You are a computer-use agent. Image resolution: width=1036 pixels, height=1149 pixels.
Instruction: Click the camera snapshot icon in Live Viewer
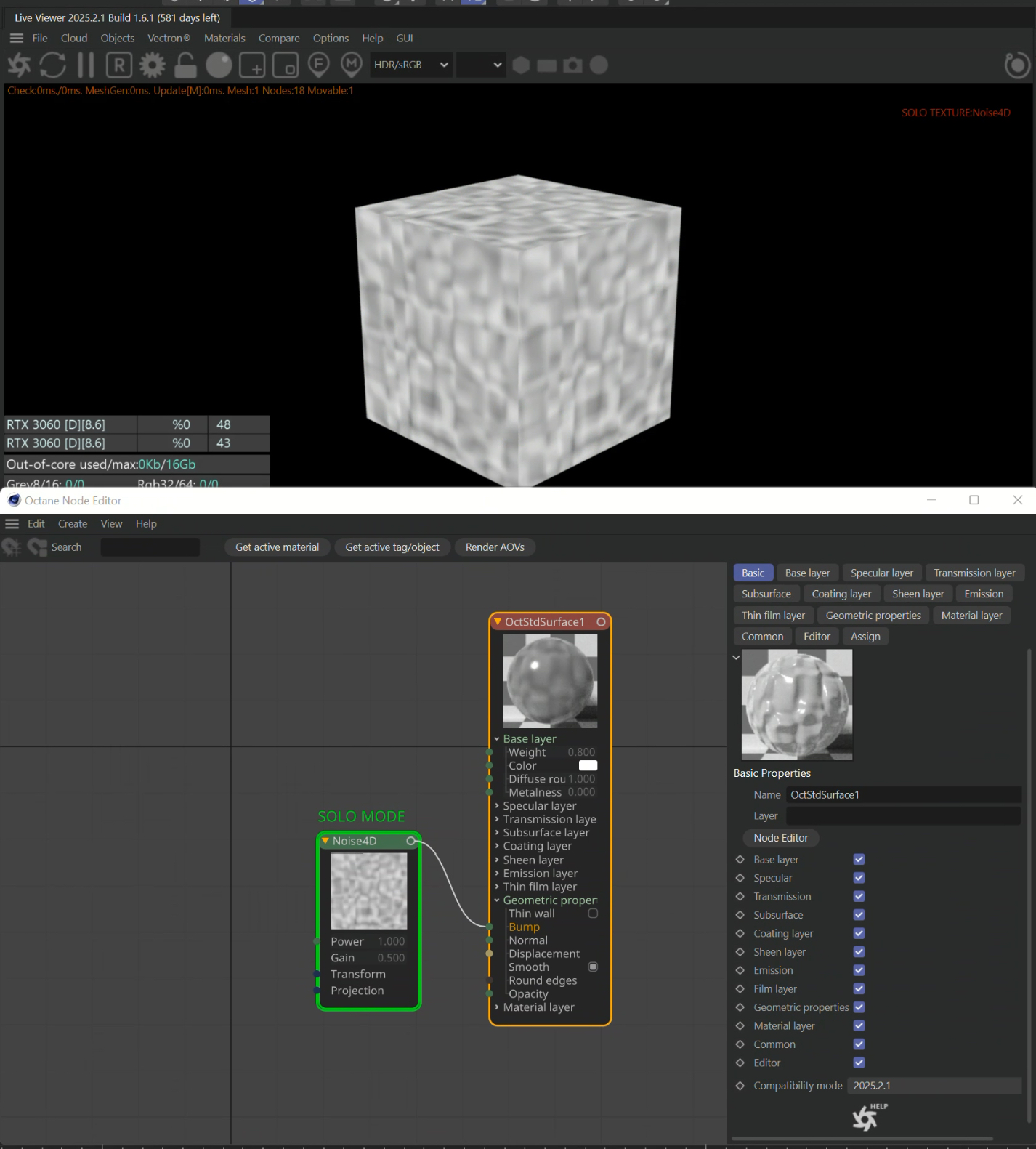(x=572, y=65)
